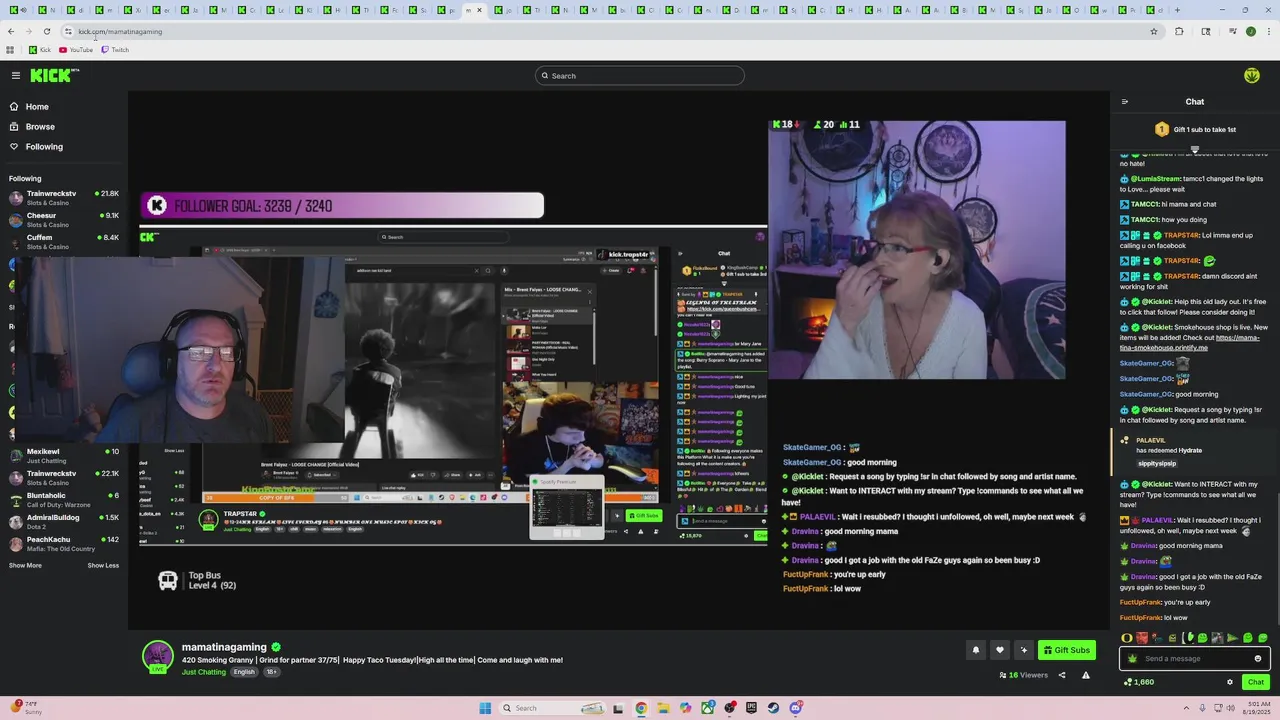Open chat settings gear icon
This screenshot has width=1280, height=720.
tap(1230, 682)
